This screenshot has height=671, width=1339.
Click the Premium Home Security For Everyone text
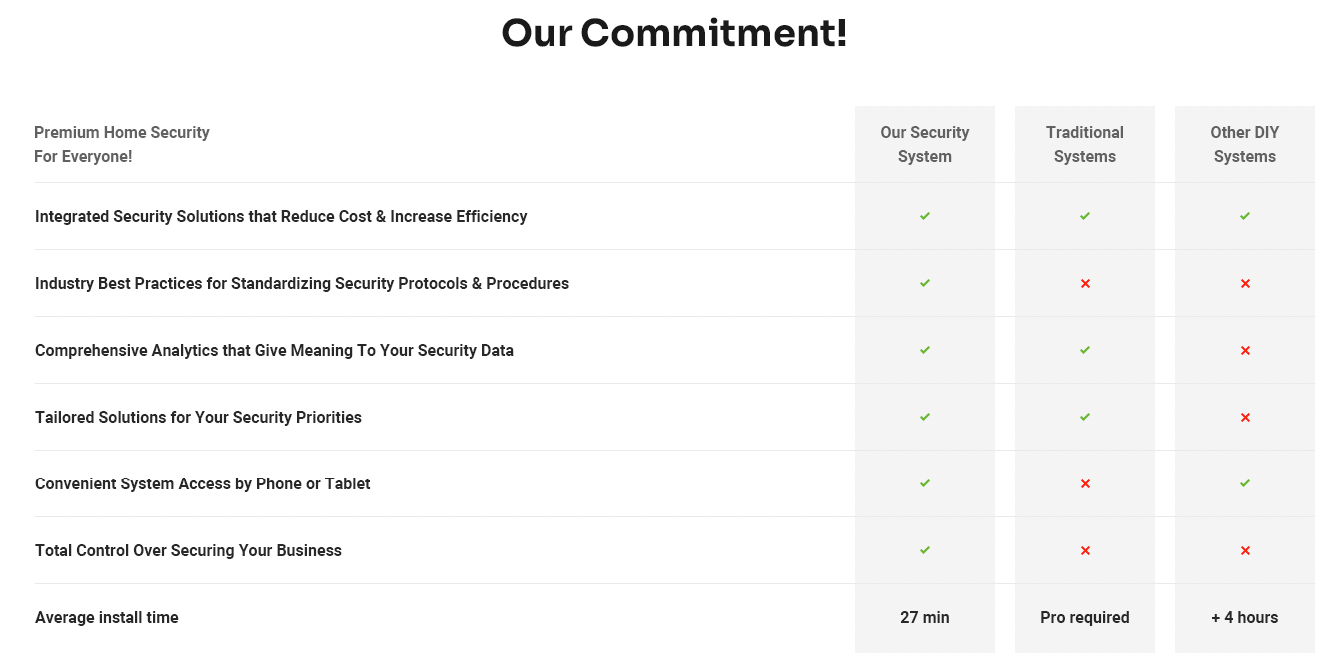[122, 144]
